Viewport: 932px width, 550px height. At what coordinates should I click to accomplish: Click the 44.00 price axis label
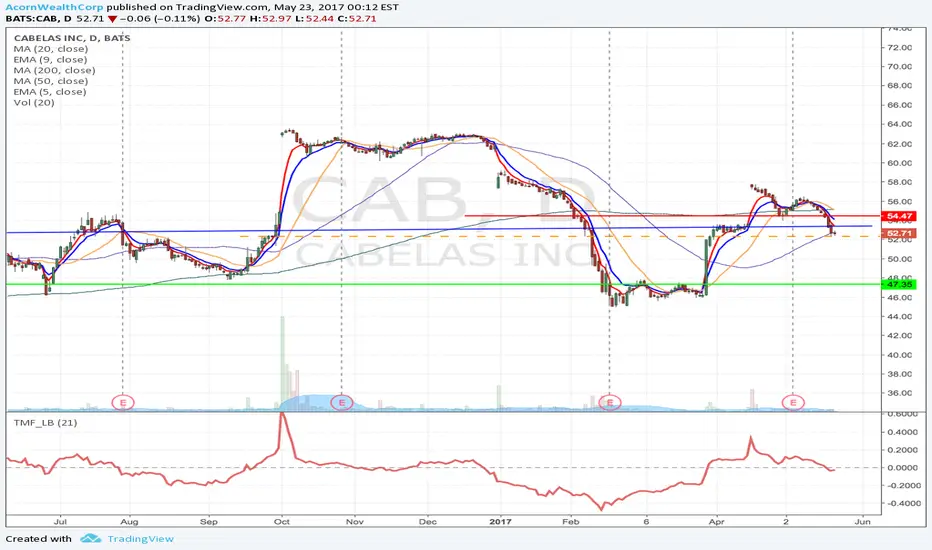[x=899, y=316]
